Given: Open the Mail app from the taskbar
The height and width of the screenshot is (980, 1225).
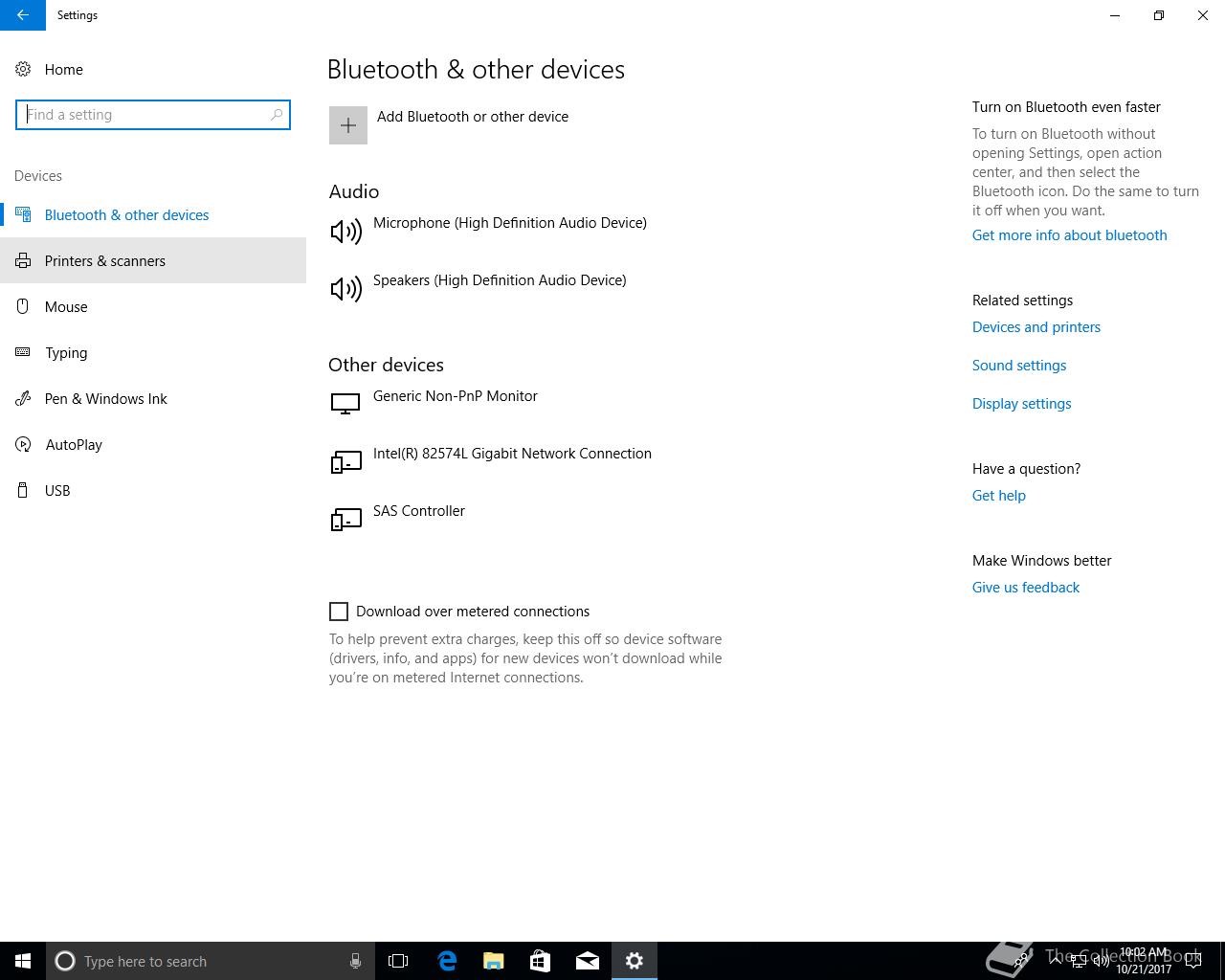Looking at the screenshot, I should point(588,961).
